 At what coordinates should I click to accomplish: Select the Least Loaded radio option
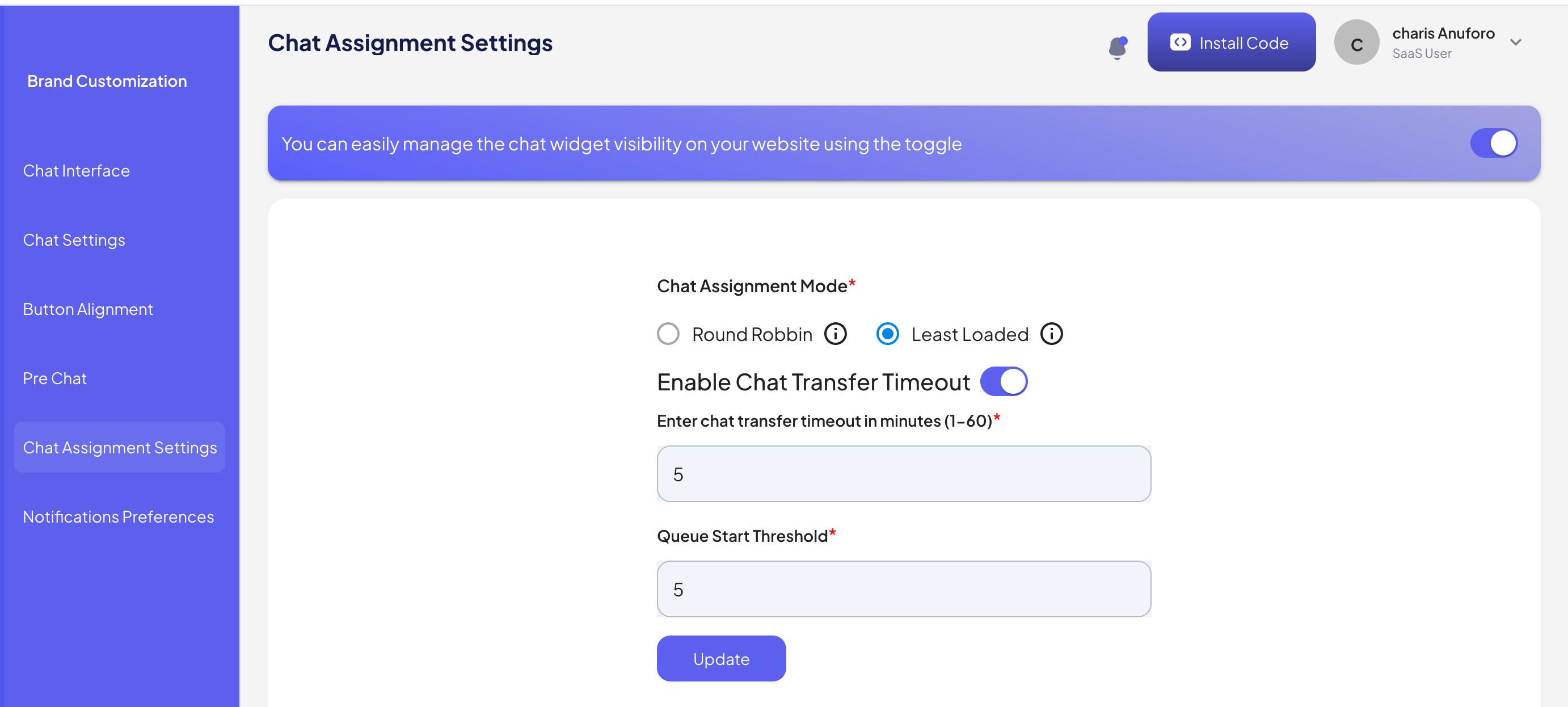coord(887,334)
